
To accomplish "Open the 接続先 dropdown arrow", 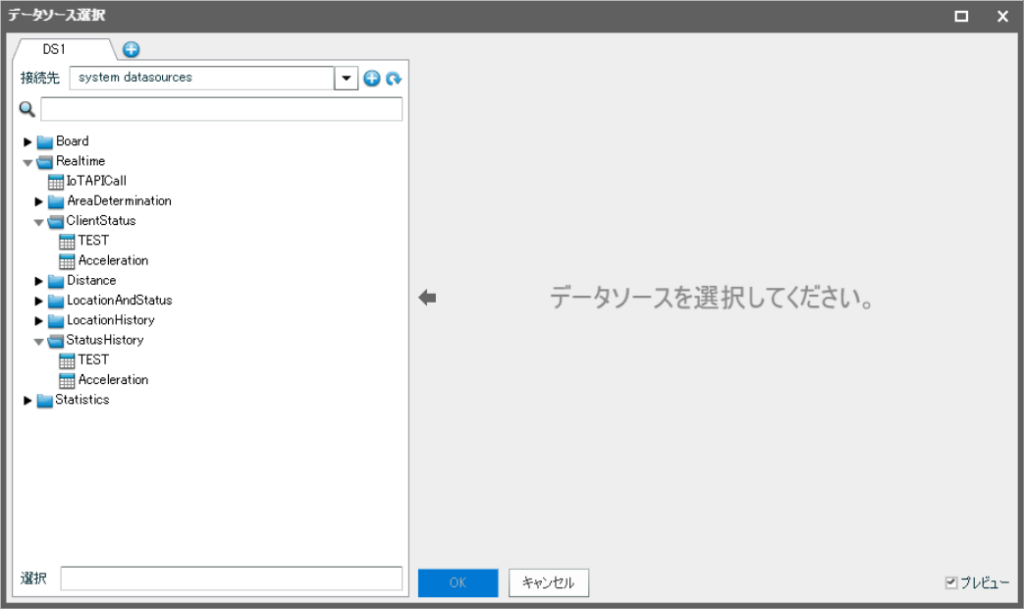I will (346, 78).
